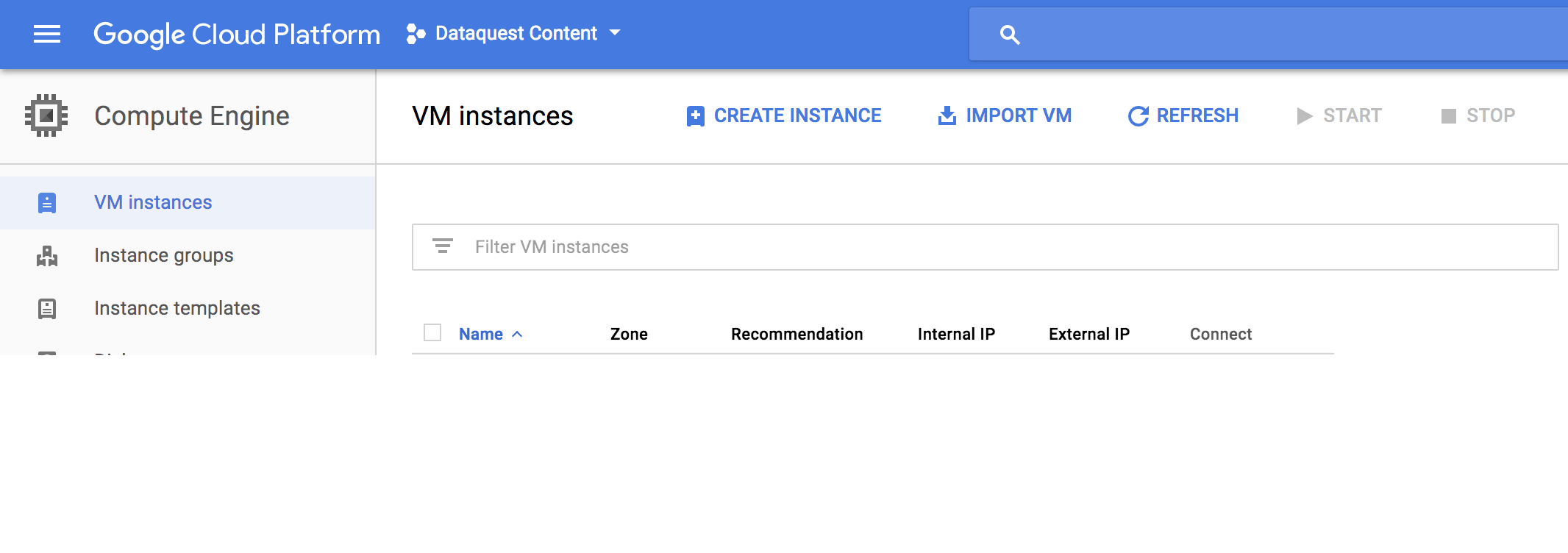Toggle Name column sort arrow
Image resolution: width=1568 pixels, height=553 pixels.
pos(517,334)
